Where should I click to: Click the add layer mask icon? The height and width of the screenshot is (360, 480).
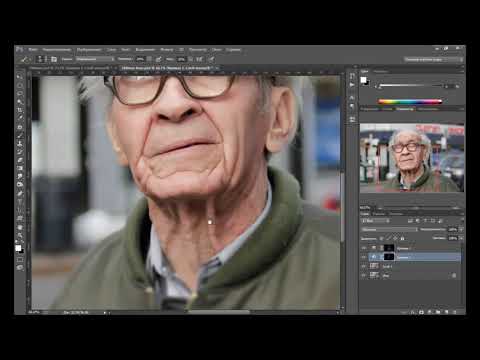[x=421, y=312]
